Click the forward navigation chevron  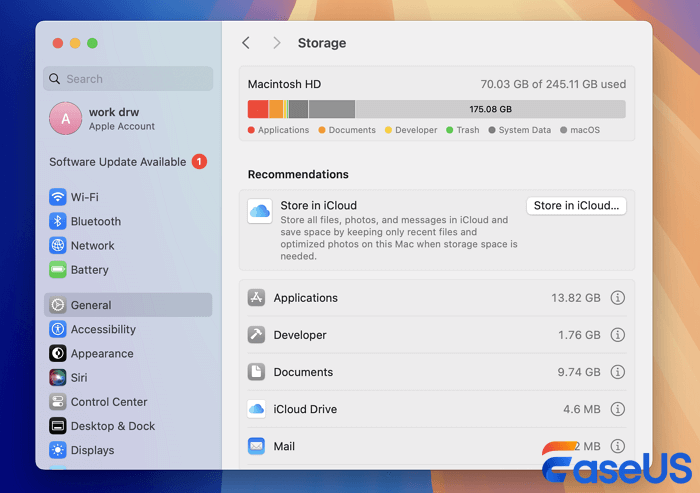(277, 43)
